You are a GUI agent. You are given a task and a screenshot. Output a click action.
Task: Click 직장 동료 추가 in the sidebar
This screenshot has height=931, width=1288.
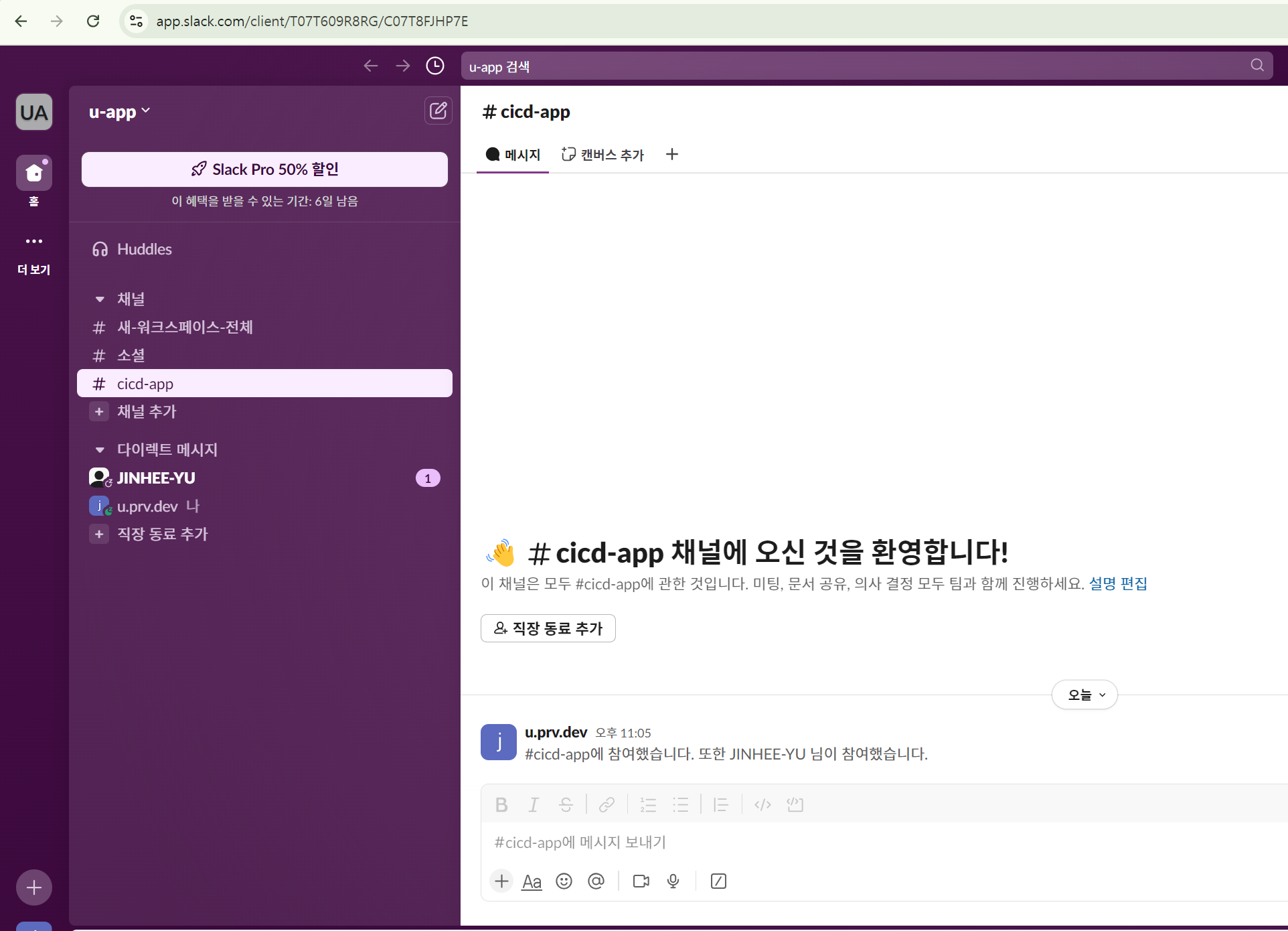click(x=264, y=534)
